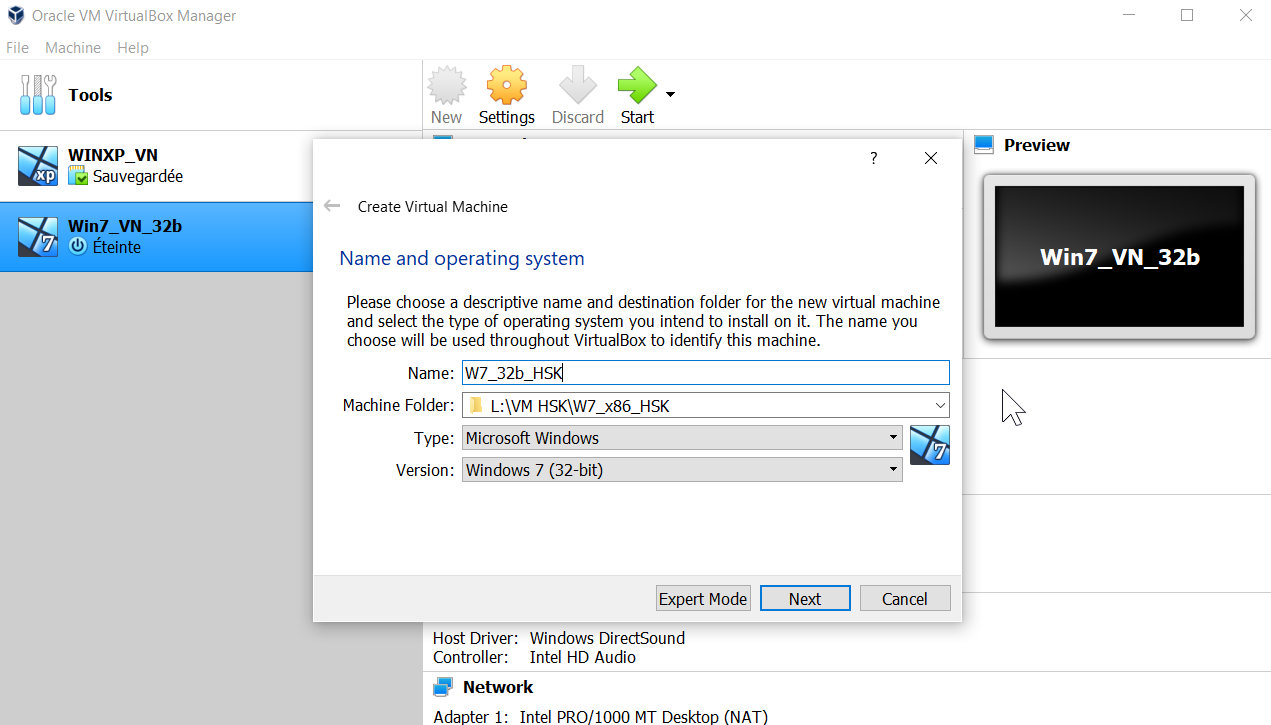
Task: Click the Adapter 1 Intel PRO/1000 text
Action: coord(600,717)
